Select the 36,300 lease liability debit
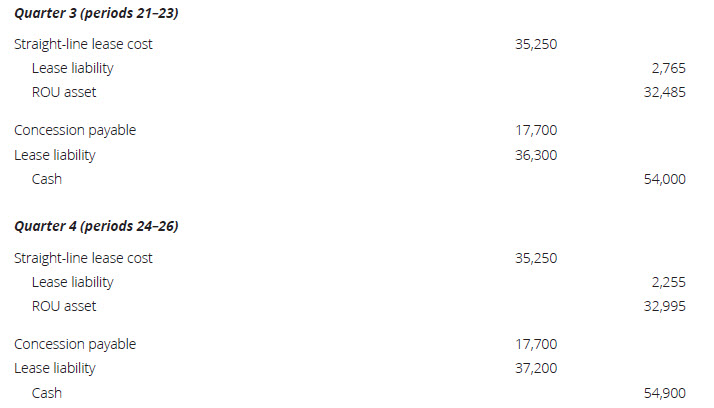 point(536,155)
